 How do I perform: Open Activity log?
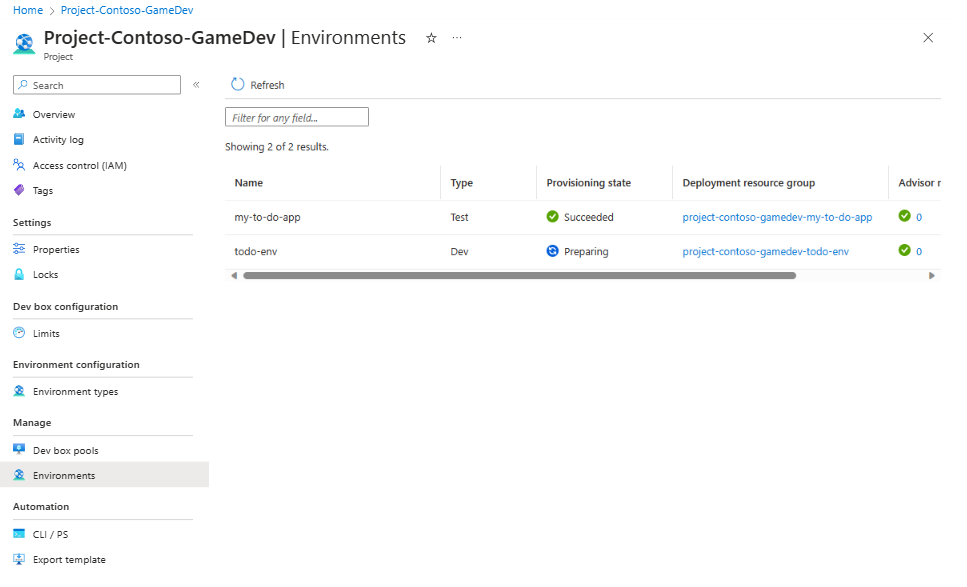tap(58, 140)
